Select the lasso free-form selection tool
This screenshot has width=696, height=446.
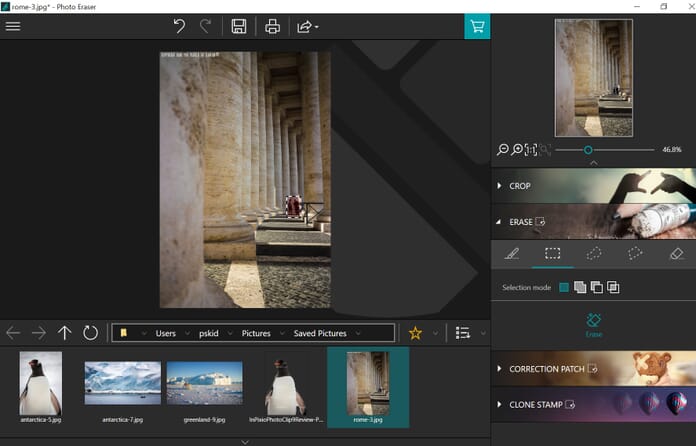point(594,254)
